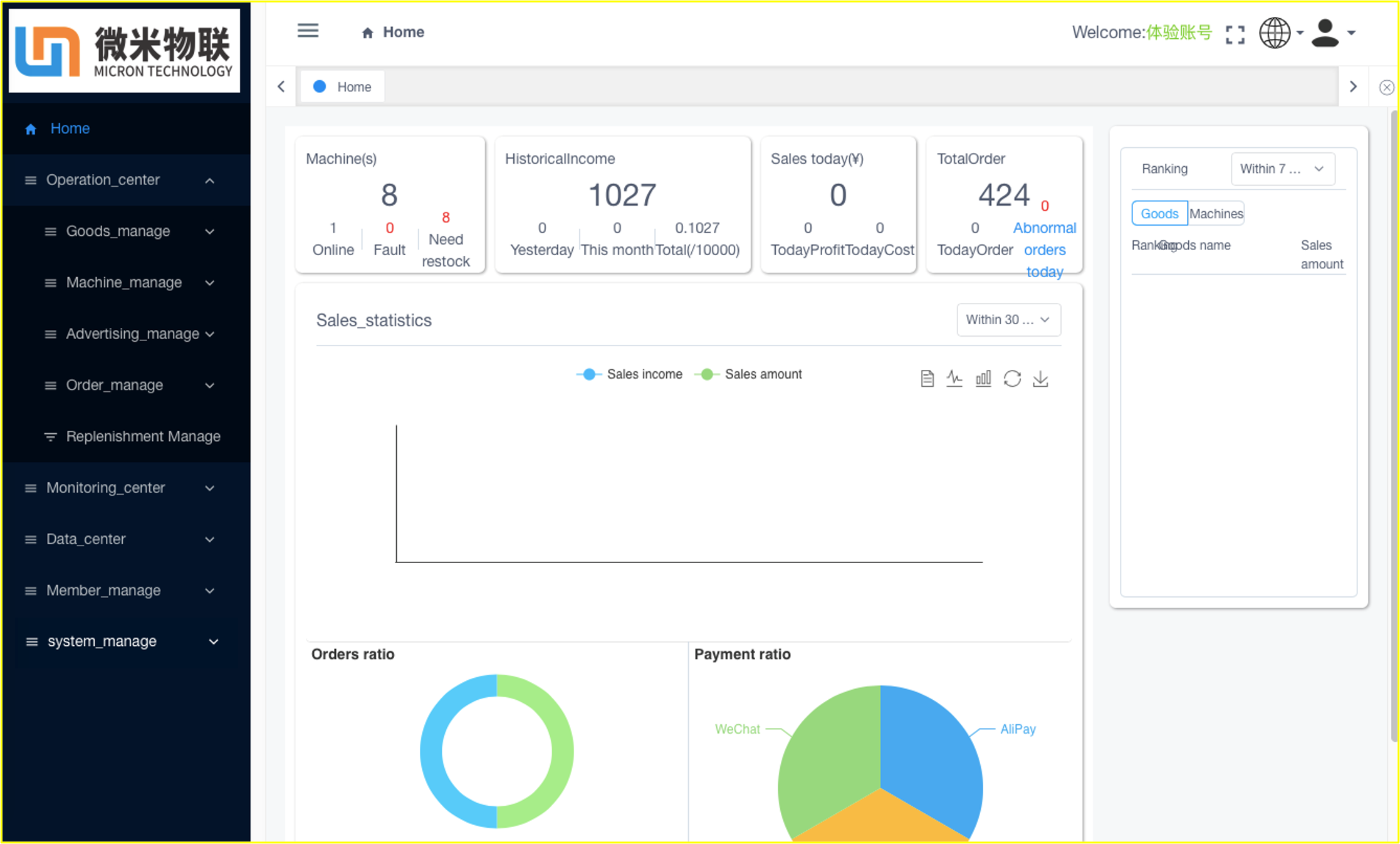
Task: Click the system_manage list icon
Action: point(31,642)
